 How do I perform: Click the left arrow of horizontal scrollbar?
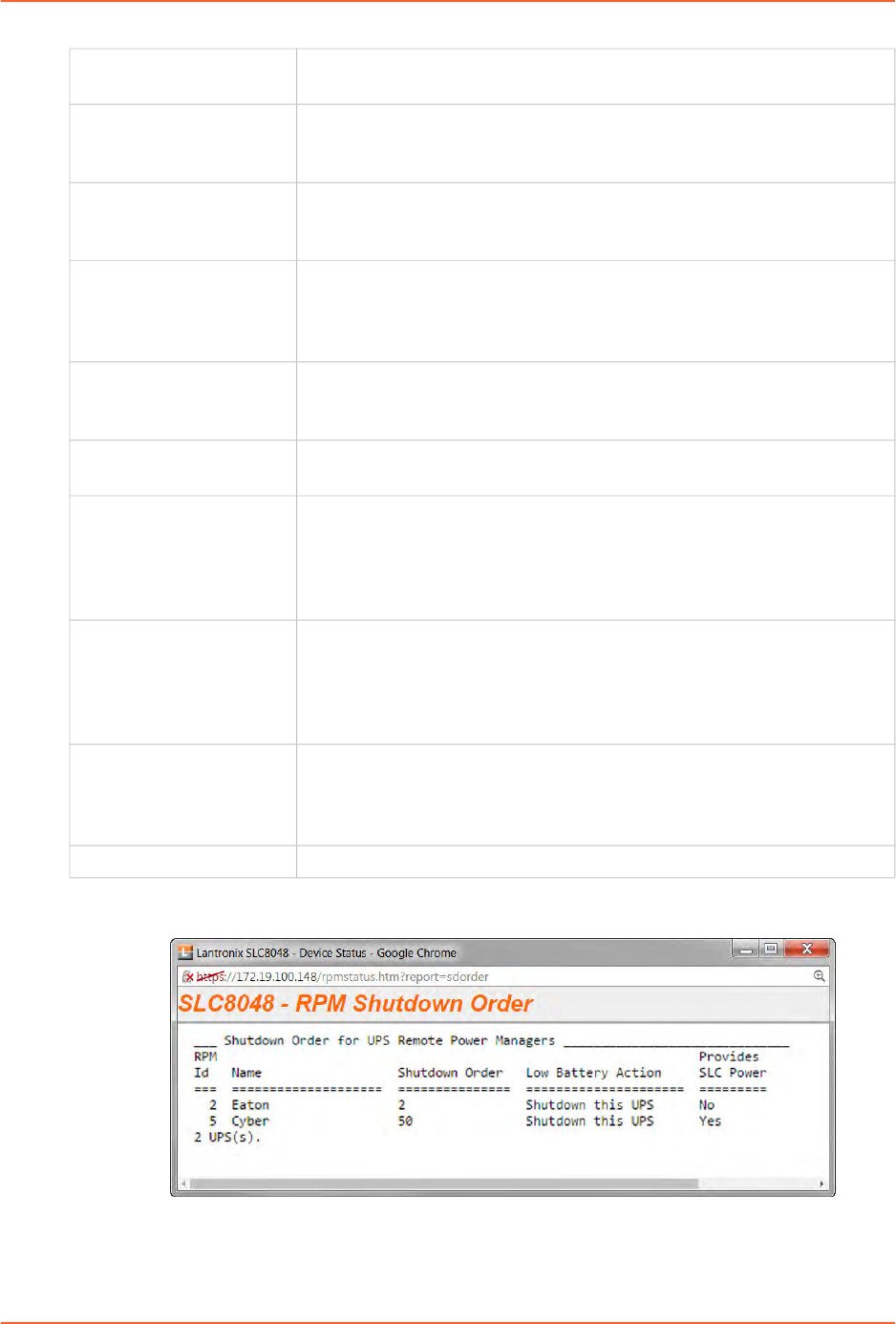pos(183,1184)
